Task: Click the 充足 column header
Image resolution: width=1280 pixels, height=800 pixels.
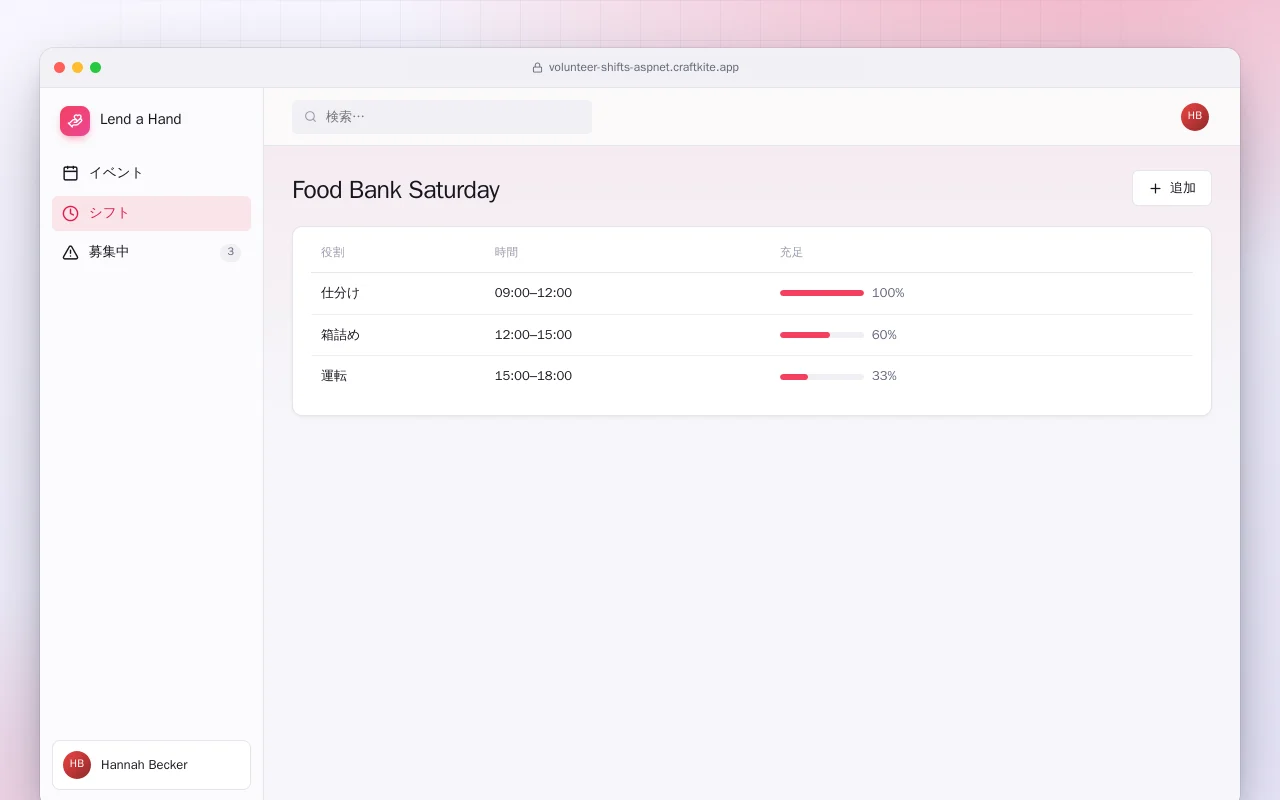Action: click(792, 252)
